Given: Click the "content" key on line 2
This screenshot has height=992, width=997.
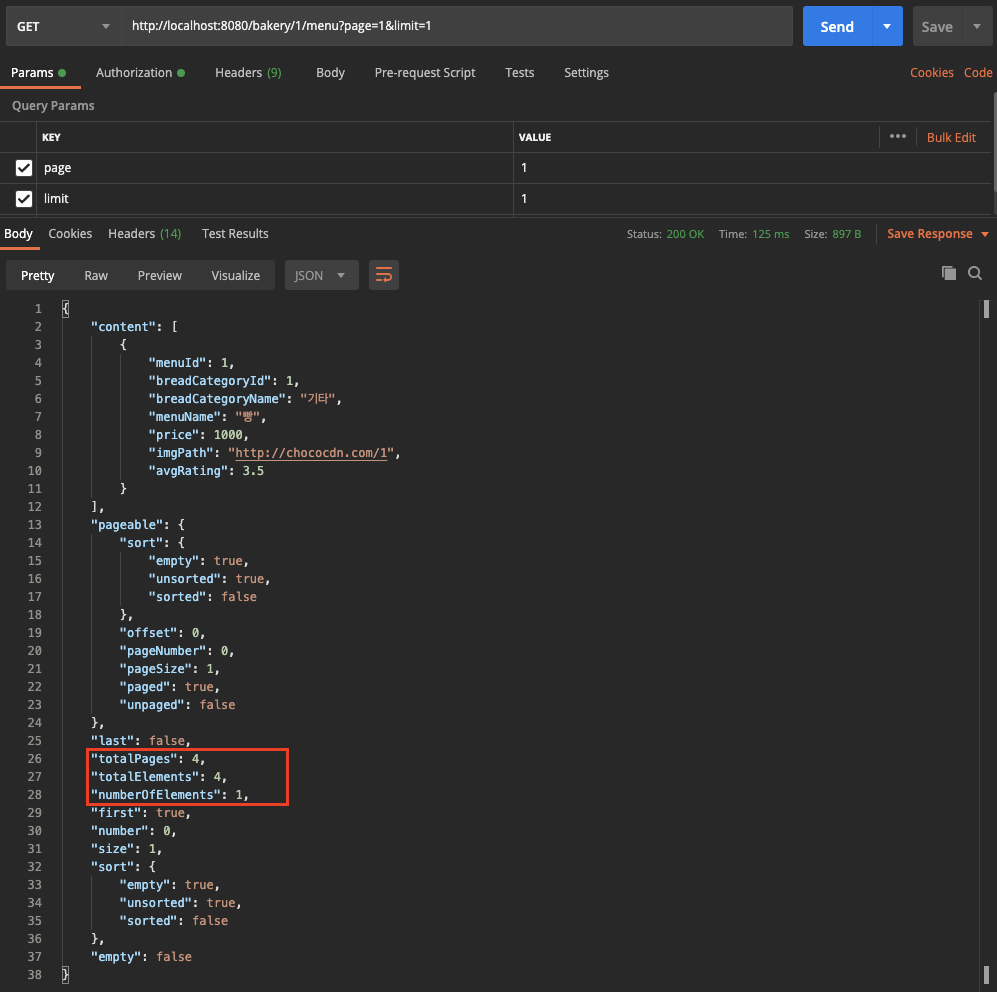Looking at the screenshot, I should (x=123, y=327).
